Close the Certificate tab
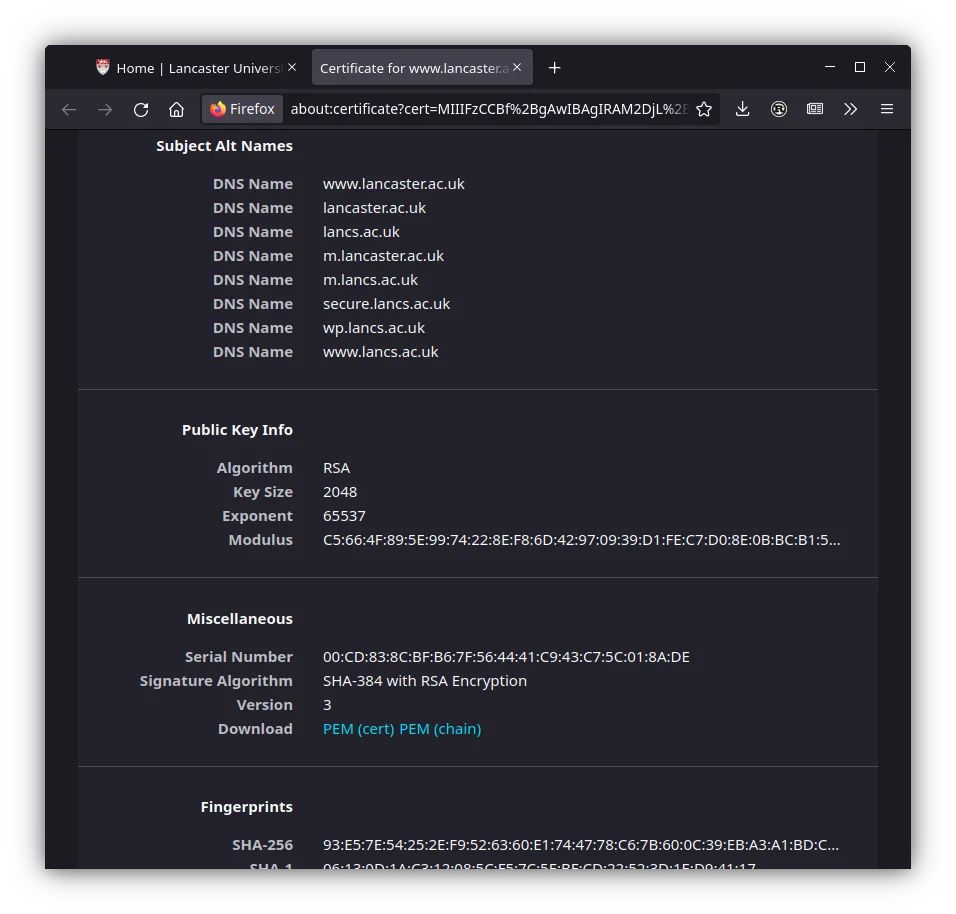Image resolution: width=956 pixels, height=914 pixels. 517,68
